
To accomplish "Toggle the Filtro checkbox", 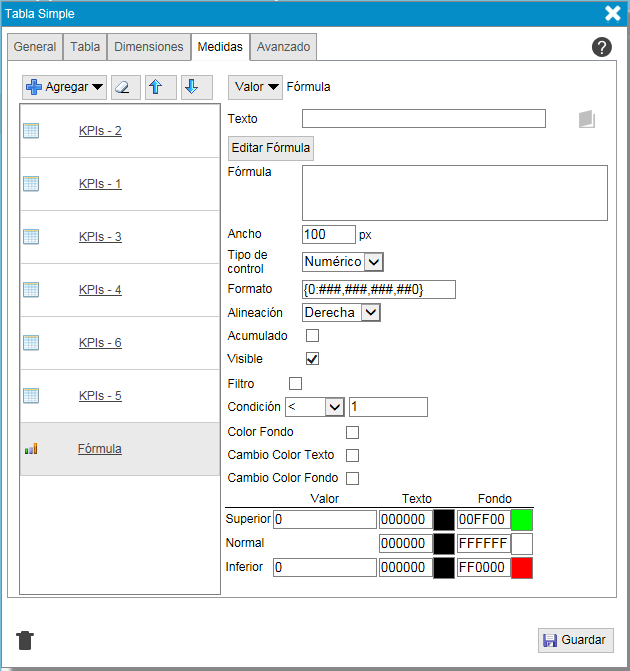I will (295, 383).
